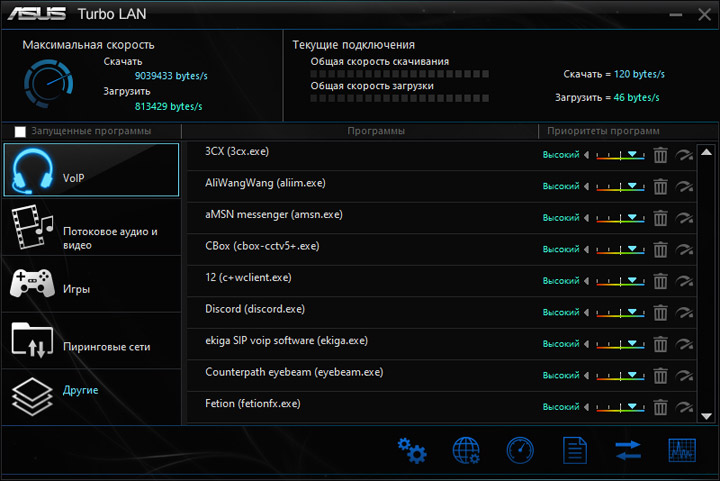Click the max upload value 813429 bytes/s
The image size is (720, 481).
[168, 106]
